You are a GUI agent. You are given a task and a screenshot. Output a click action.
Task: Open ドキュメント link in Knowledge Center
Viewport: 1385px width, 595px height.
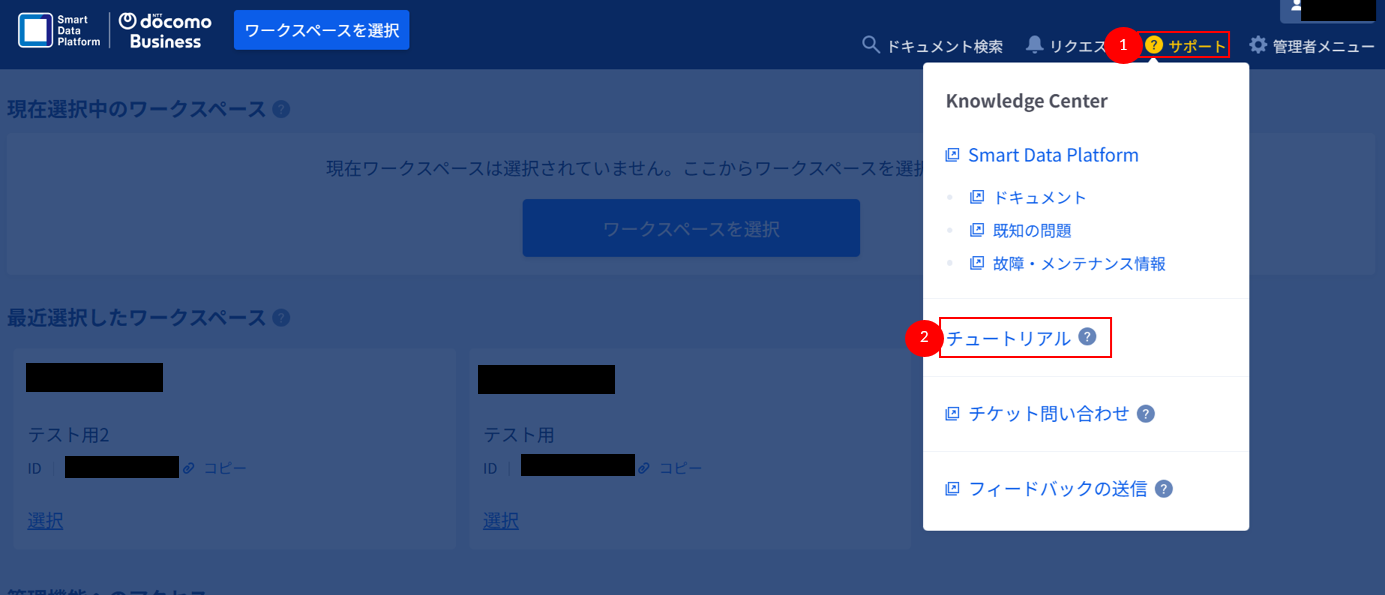pyautogui.click(x=1039, y=197)
